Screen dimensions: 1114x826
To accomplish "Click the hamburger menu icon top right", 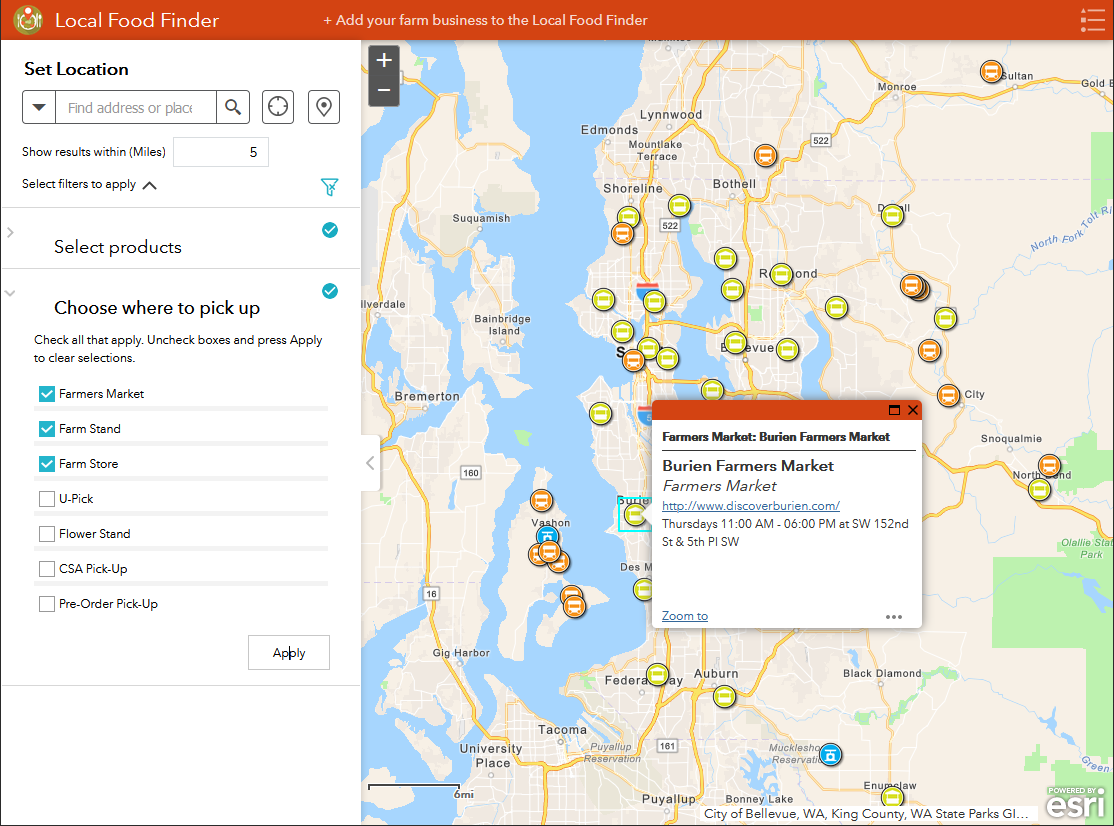I will pyautogui.click(x=1092, y=19).
